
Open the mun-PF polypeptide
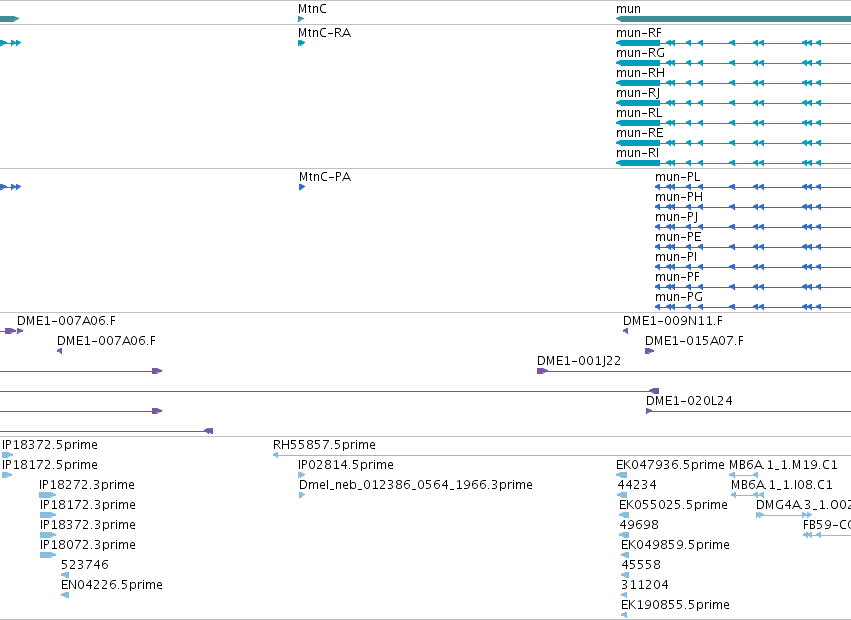[x=678, y=277]
